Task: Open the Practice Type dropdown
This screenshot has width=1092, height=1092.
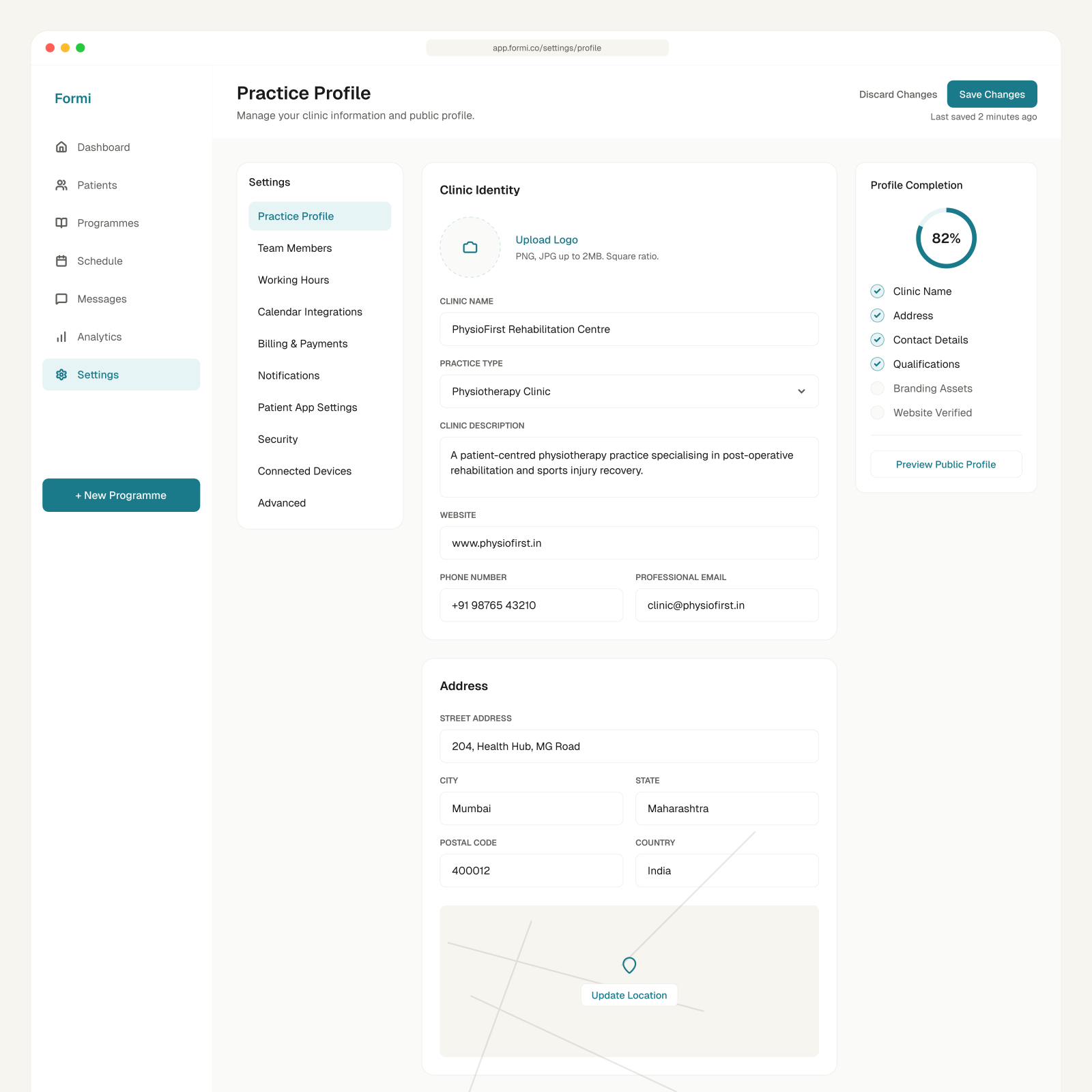Action: pos(629,391)
